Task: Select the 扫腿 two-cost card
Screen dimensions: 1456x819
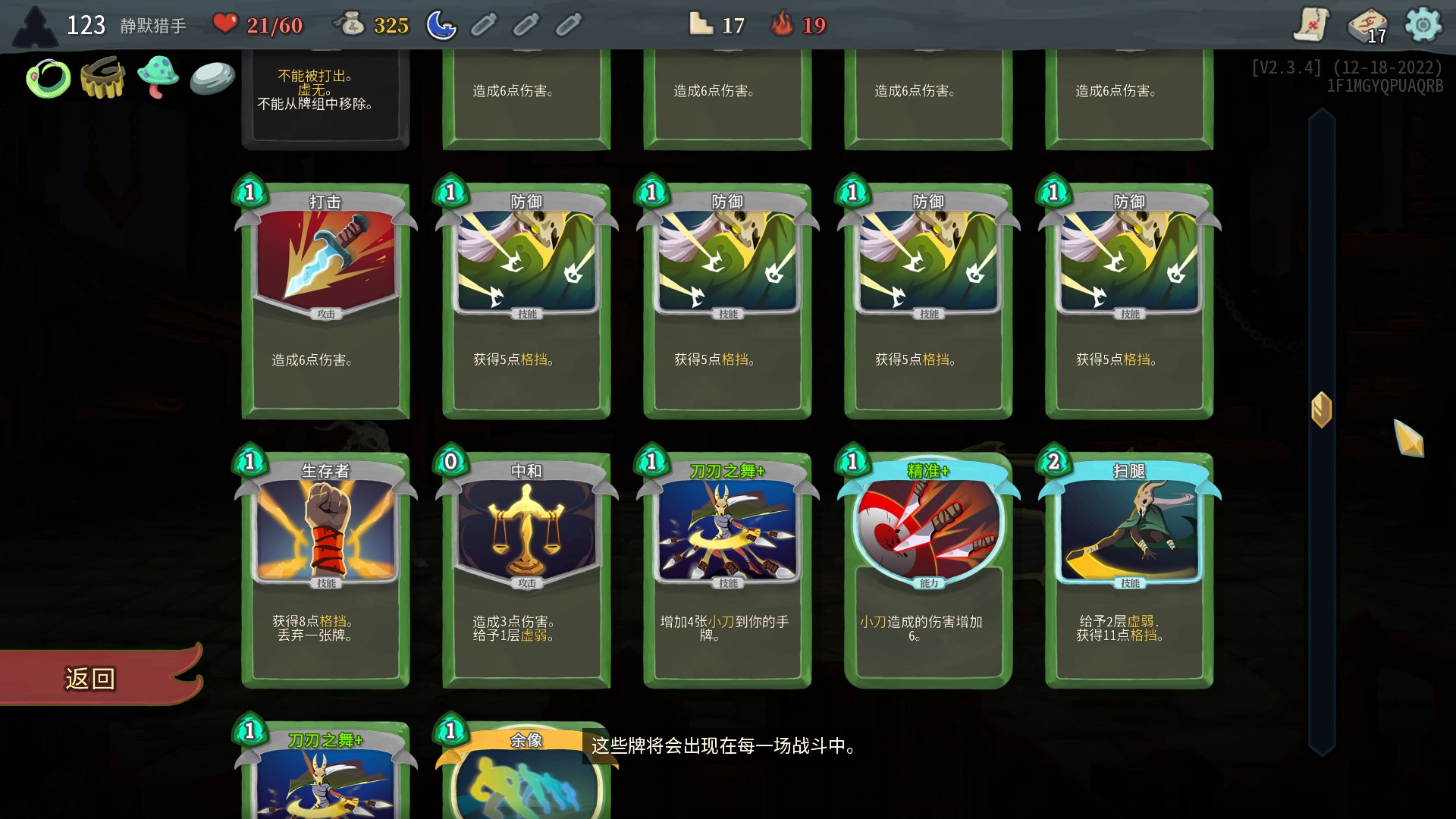Action: (x=1129, y=567)
